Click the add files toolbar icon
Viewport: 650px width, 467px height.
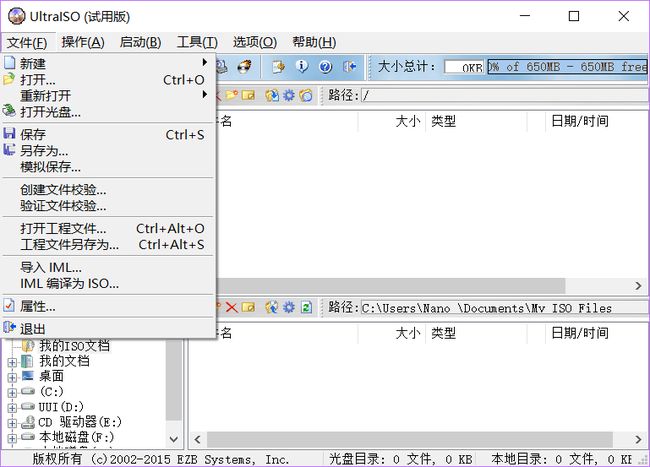pos(279,66)
